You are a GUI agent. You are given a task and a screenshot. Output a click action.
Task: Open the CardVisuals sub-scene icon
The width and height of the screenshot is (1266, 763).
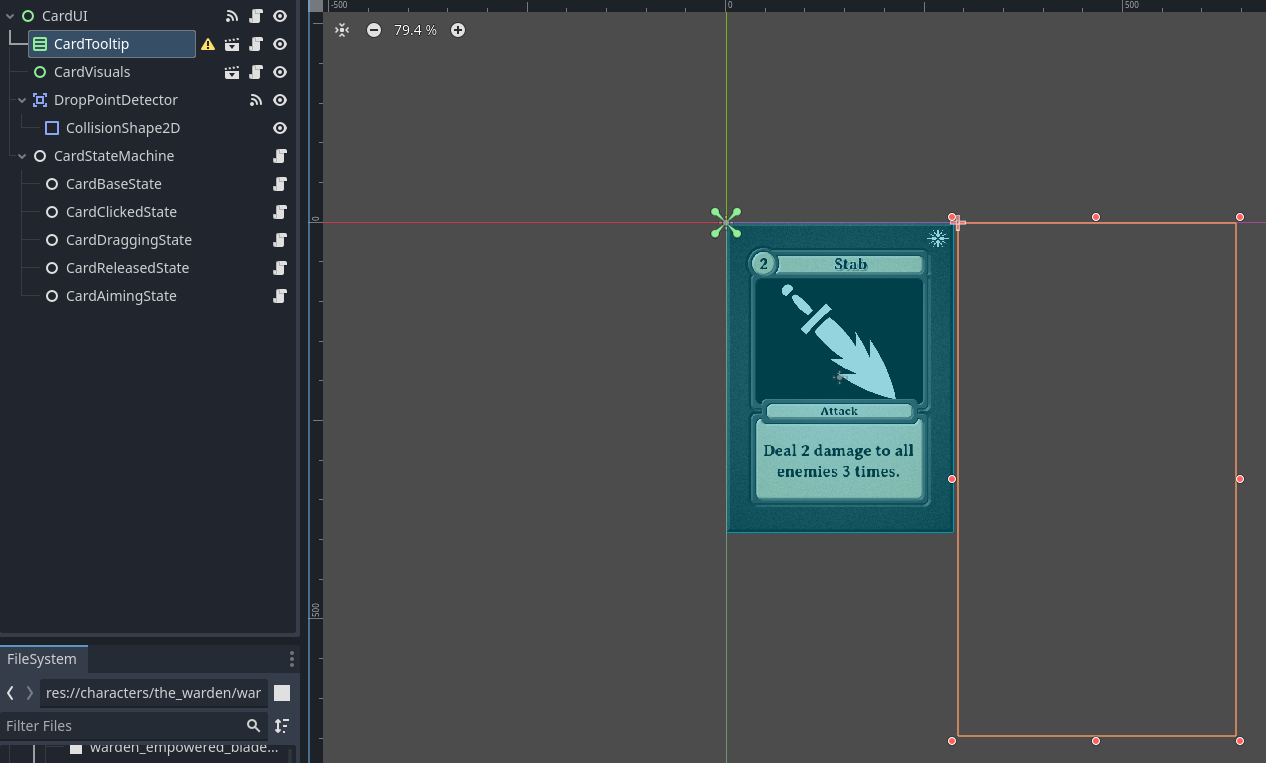(231, 72)
